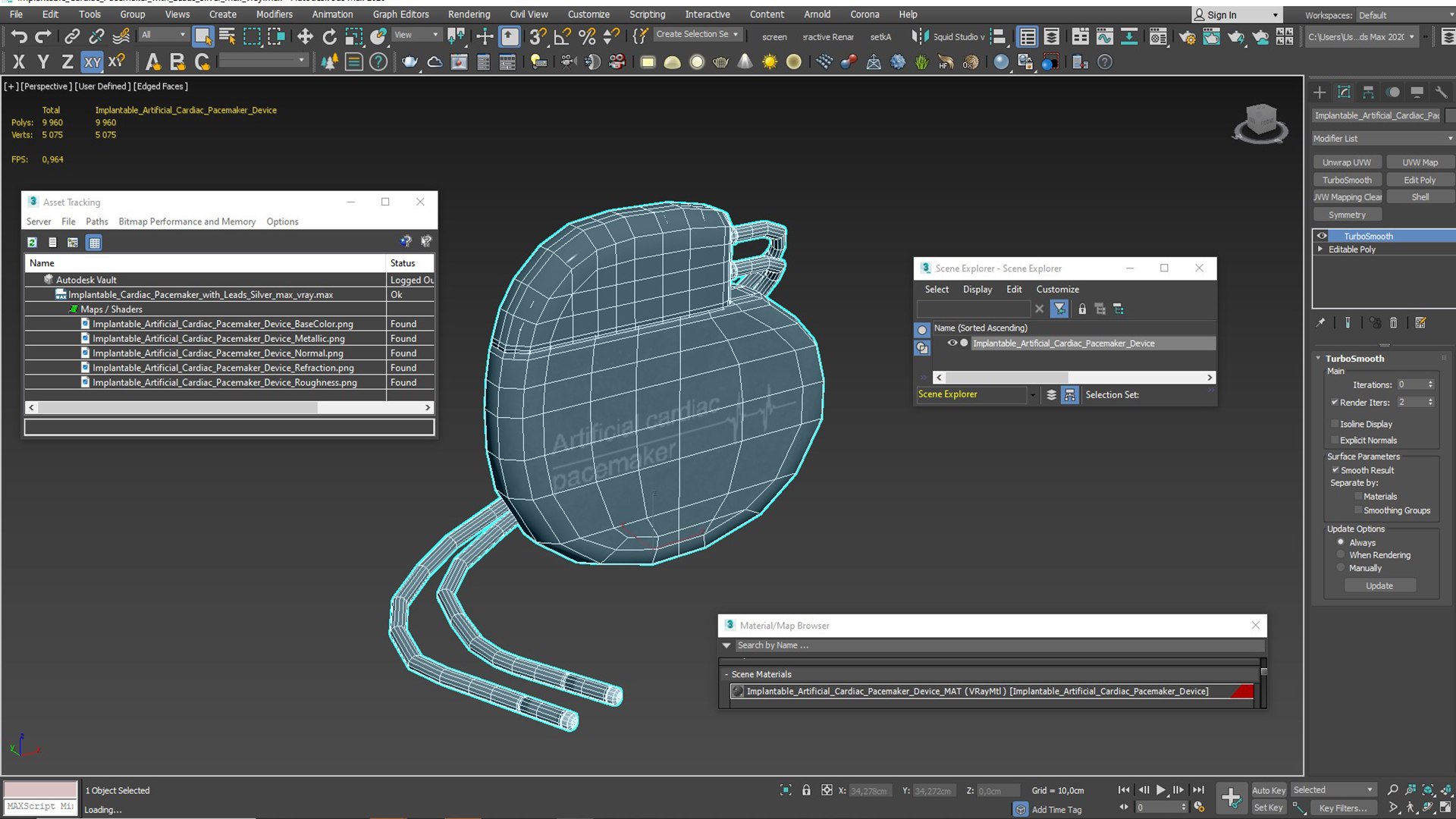Screen dimensions: 1456x819
Task: Click the Update button in TurboSmooth
Action: point(1379,585)
